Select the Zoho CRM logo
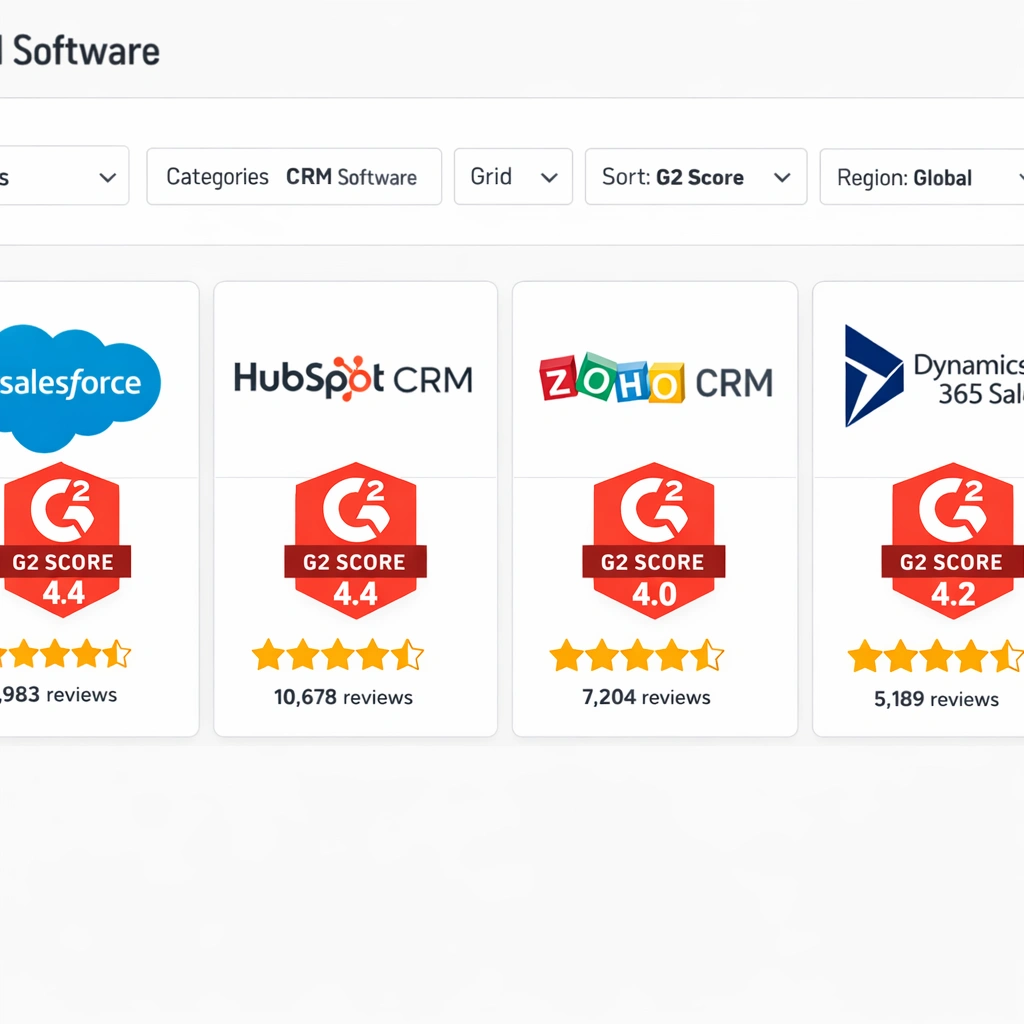The width and height of the screenshot is (1024, 1024). [655, 380]
